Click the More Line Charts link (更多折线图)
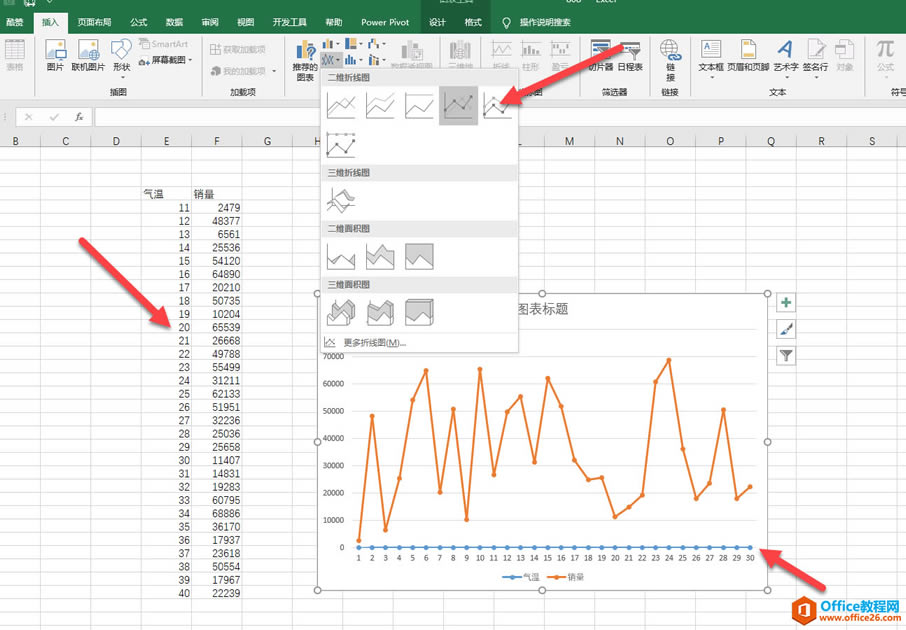 [372, 343]
